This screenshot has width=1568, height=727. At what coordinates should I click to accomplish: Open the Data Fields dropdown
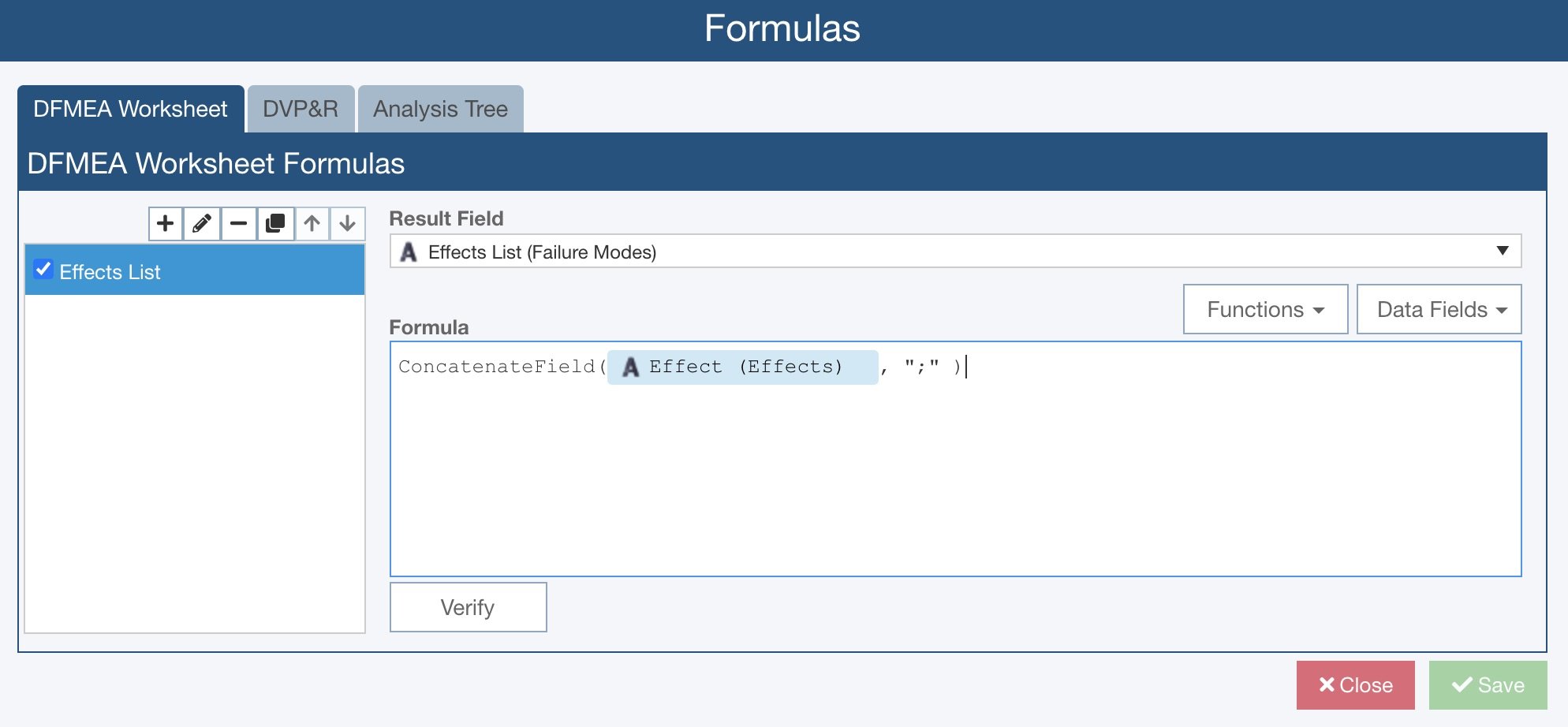(x=1438, y=309)
